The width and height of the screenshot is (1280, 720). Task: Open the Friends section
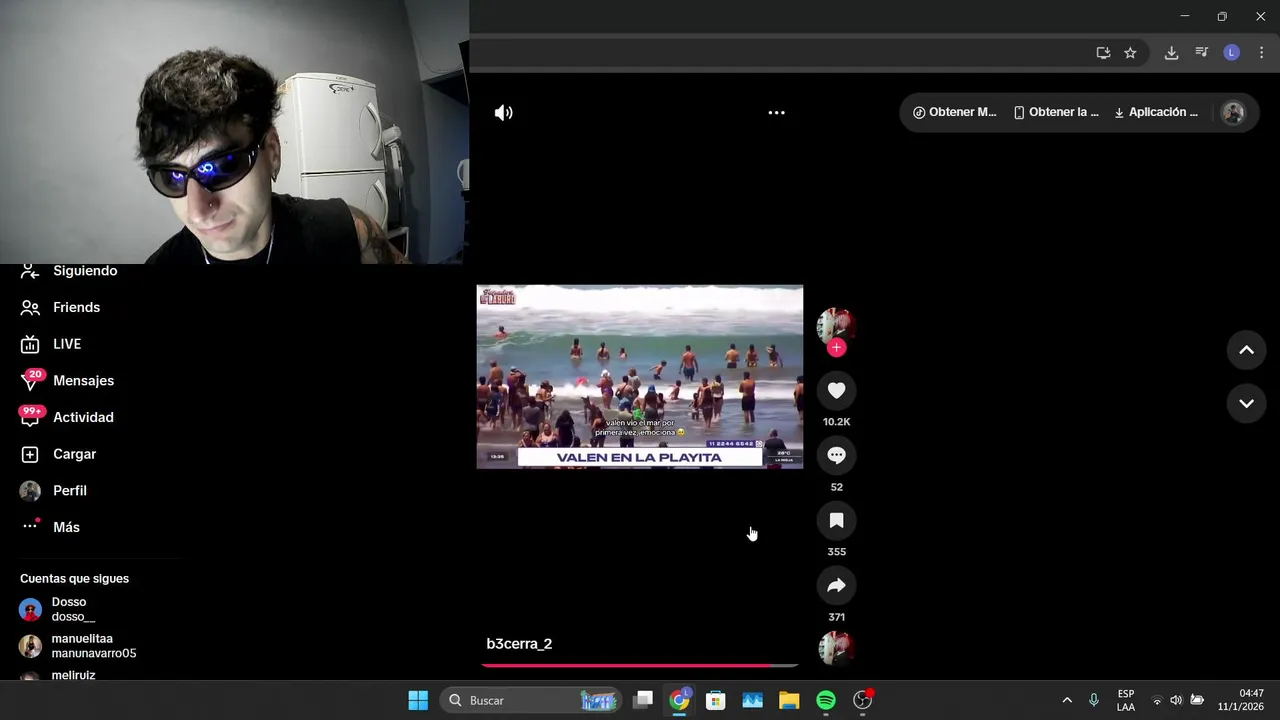(61, 307)
